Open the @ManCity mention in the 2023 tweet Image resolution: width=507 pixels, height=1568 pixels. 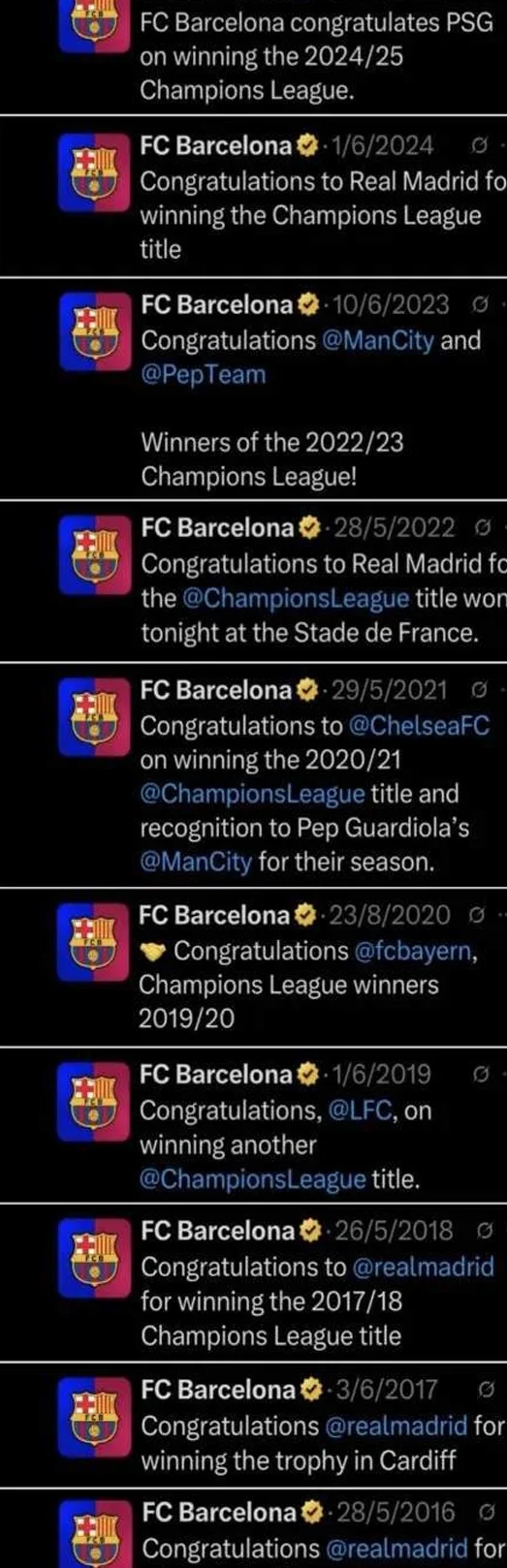pyautogui.click(x=379, y=341)
